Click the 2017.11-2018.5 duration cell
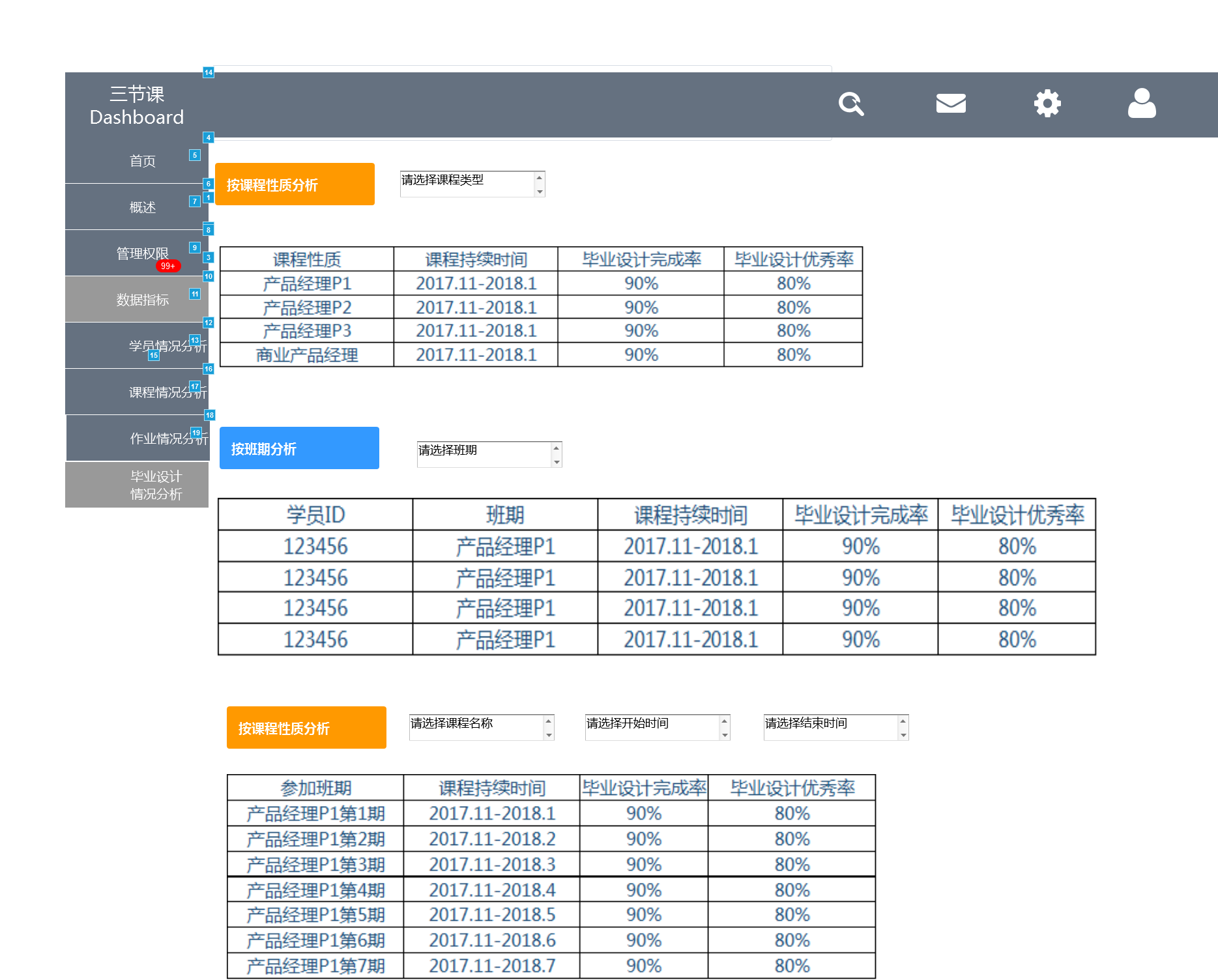1218x980 pixels. pos(492,915)
